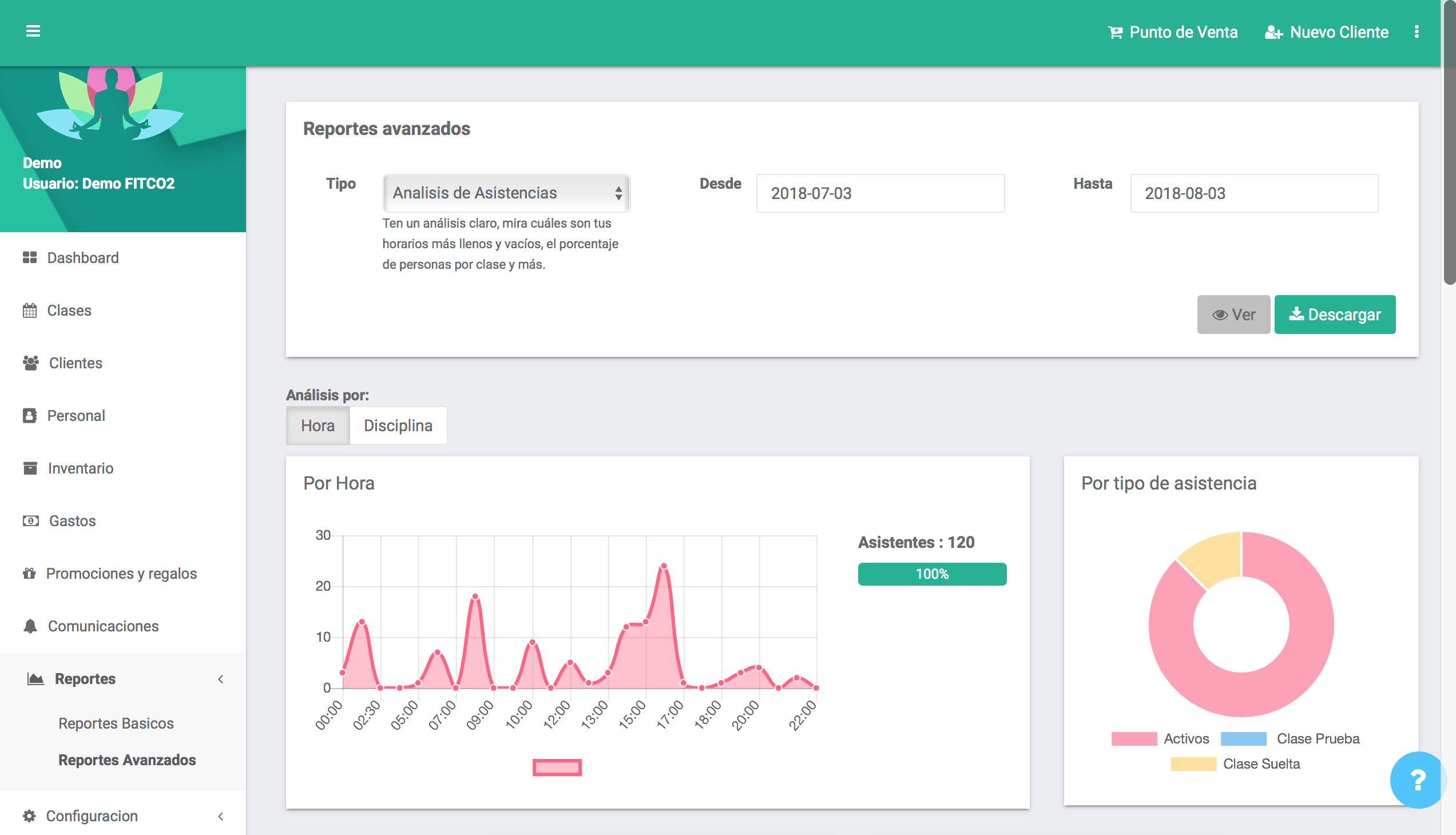The height and width of the screenshot is (835, 1456).
Task: Click the Clientes sidebar icon
Action: click(30, 362)
